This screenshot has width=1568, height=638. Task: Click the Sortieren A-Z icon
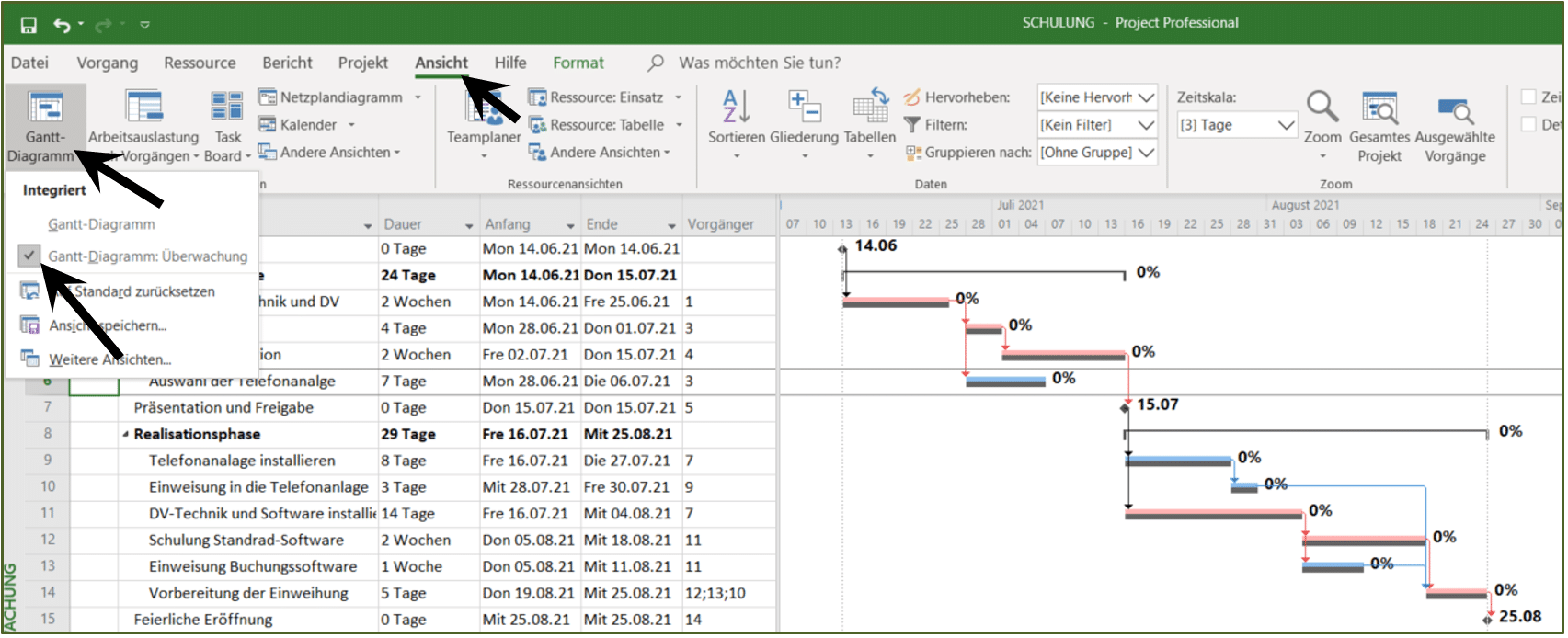click(736, 107)
